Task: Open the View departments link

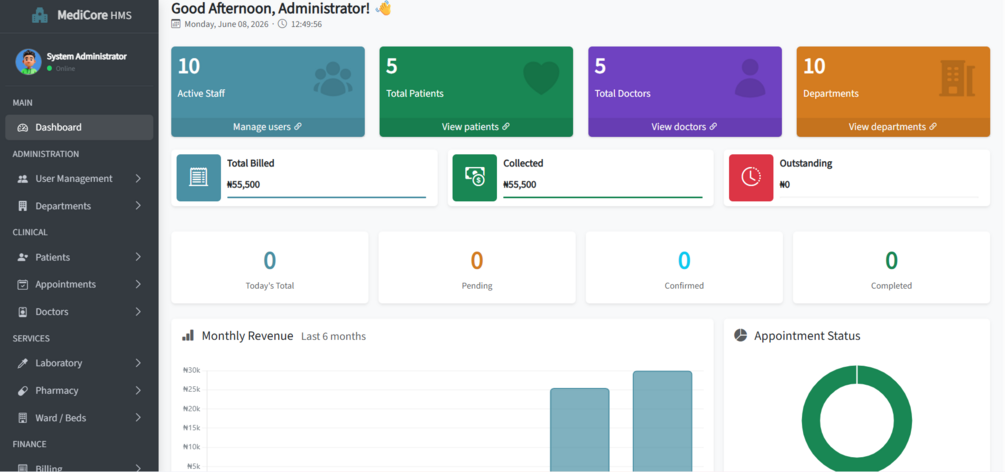Action: [893, 127]
